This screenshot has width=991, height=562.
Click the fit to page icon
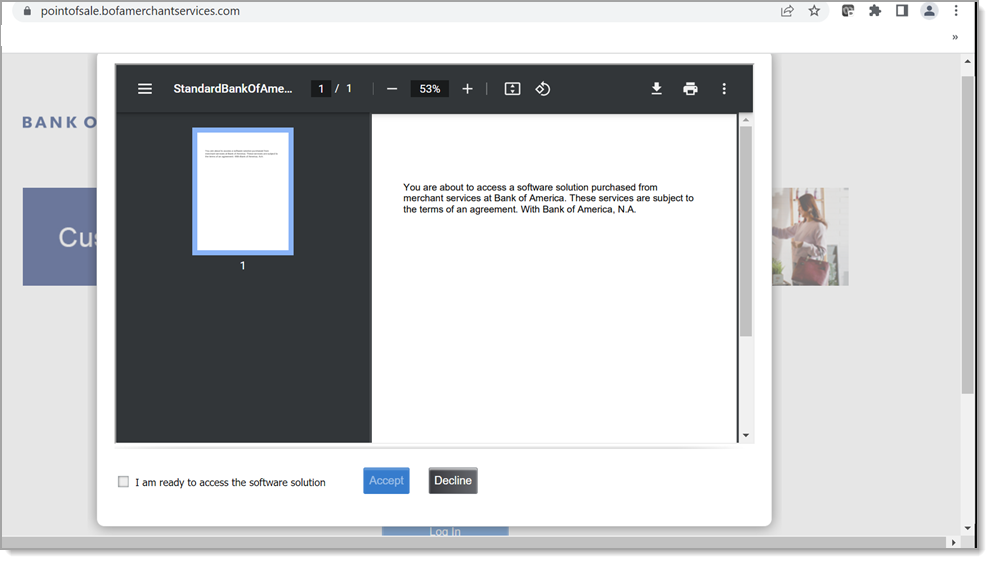tap(513, 89)
